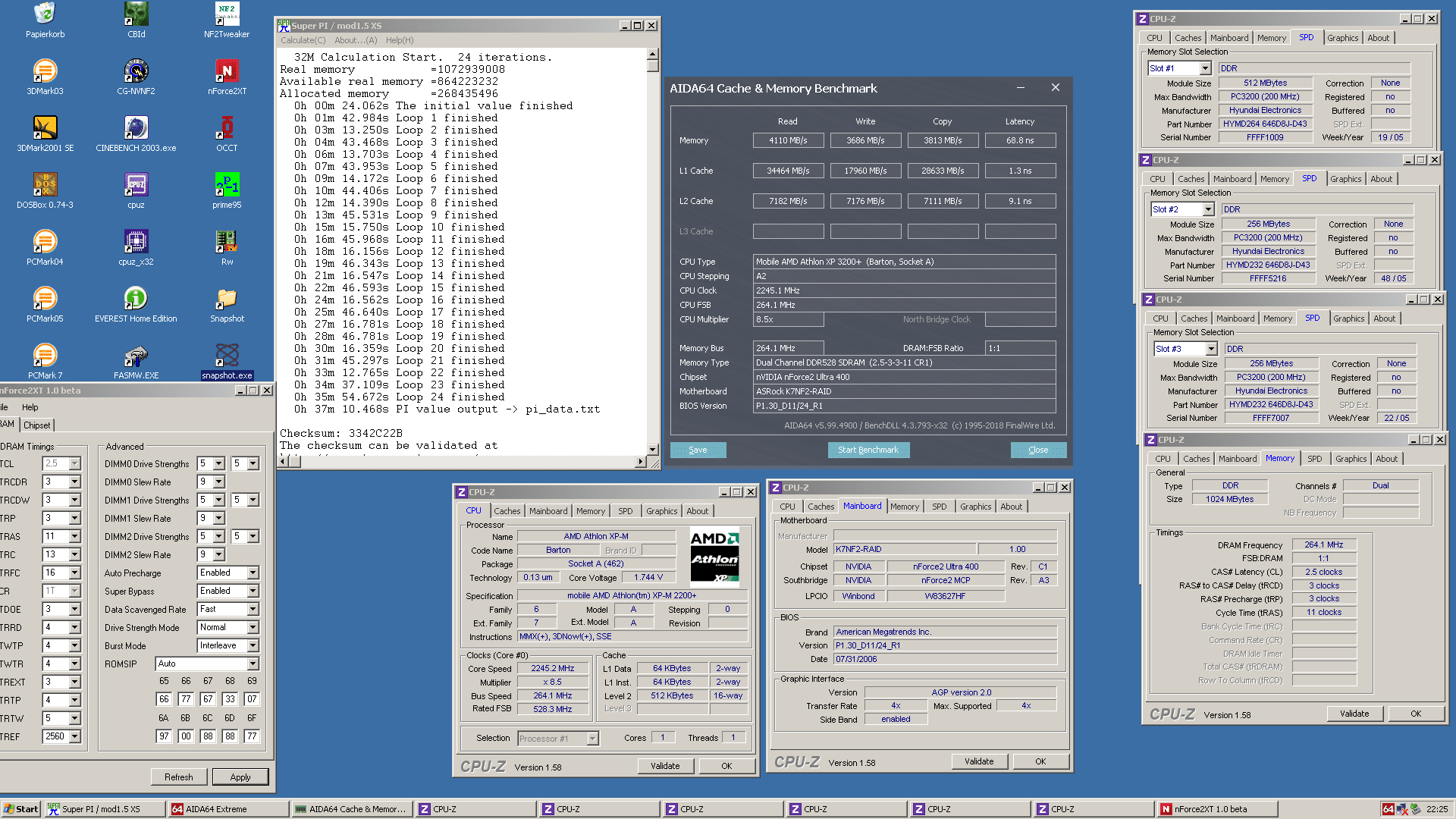The width and height of the screenshot is (1456, 819).
Task: Open the PCMark04 desktop icon
Action: click(45, 247)
